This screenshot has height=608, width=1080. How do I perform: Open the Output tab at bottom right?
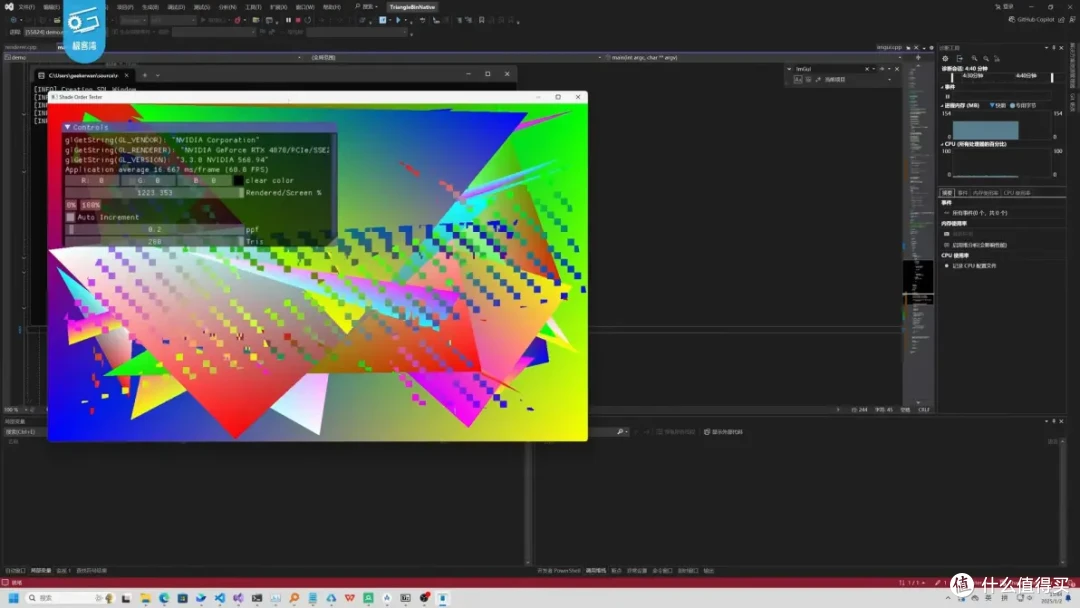pos(709,571)
